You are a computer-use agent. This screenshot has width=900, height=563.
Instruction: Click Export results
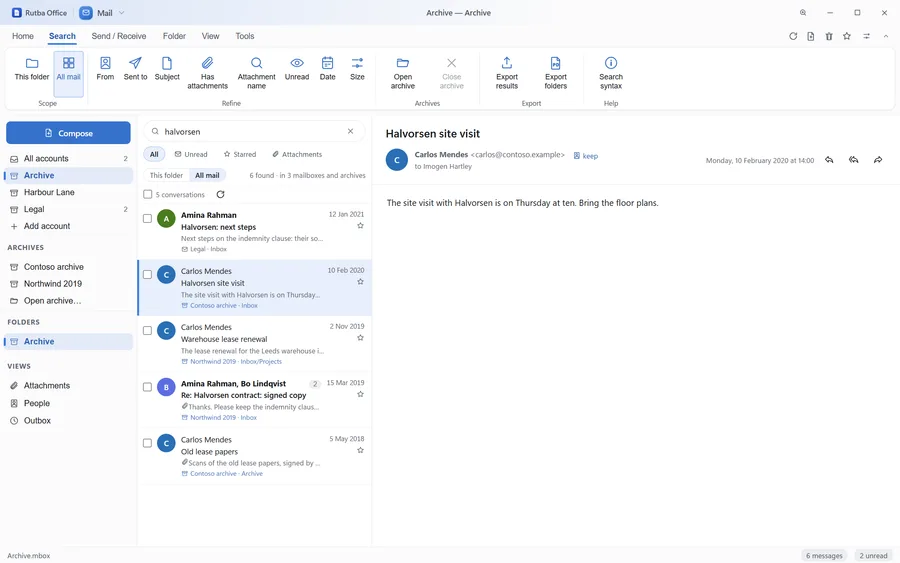coord(507,74)
